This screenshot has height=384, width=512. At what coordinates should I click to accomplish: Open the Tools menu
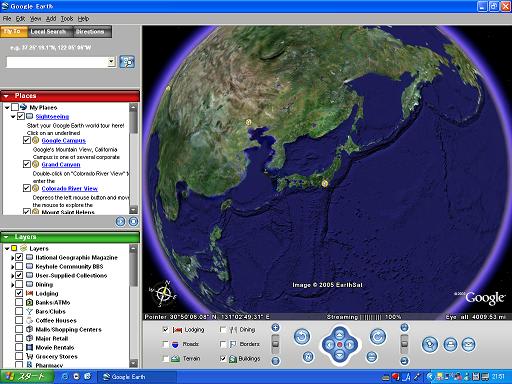67,19
